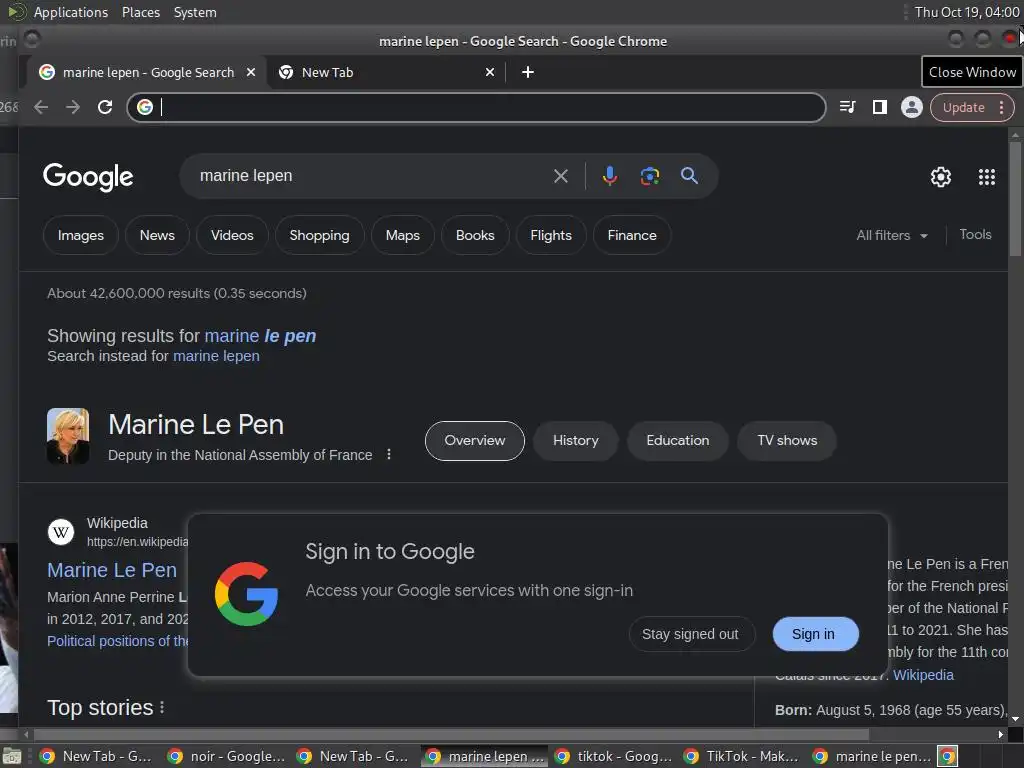Select the TV shows knowledge panel tab
The height and width of the screenshot is (768, 1024).
[787, 441]
